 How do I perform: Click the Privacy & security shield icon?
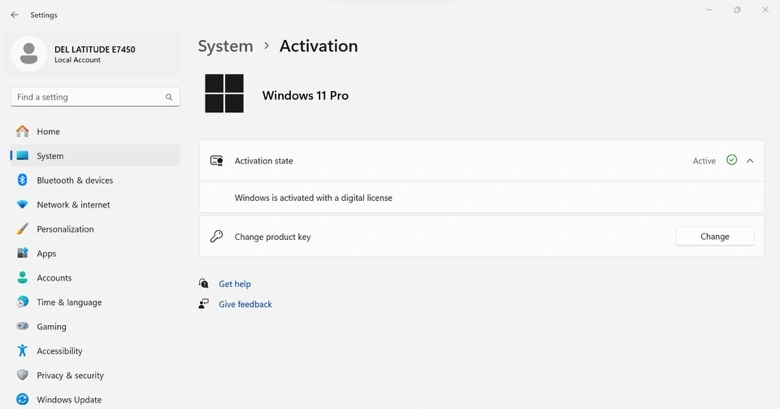pos(22,375)
